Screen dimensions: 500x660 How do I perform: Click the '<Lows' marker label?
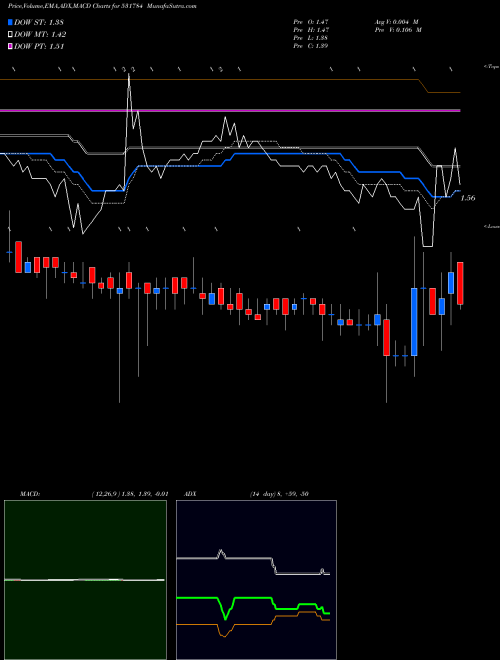(491, 226)
